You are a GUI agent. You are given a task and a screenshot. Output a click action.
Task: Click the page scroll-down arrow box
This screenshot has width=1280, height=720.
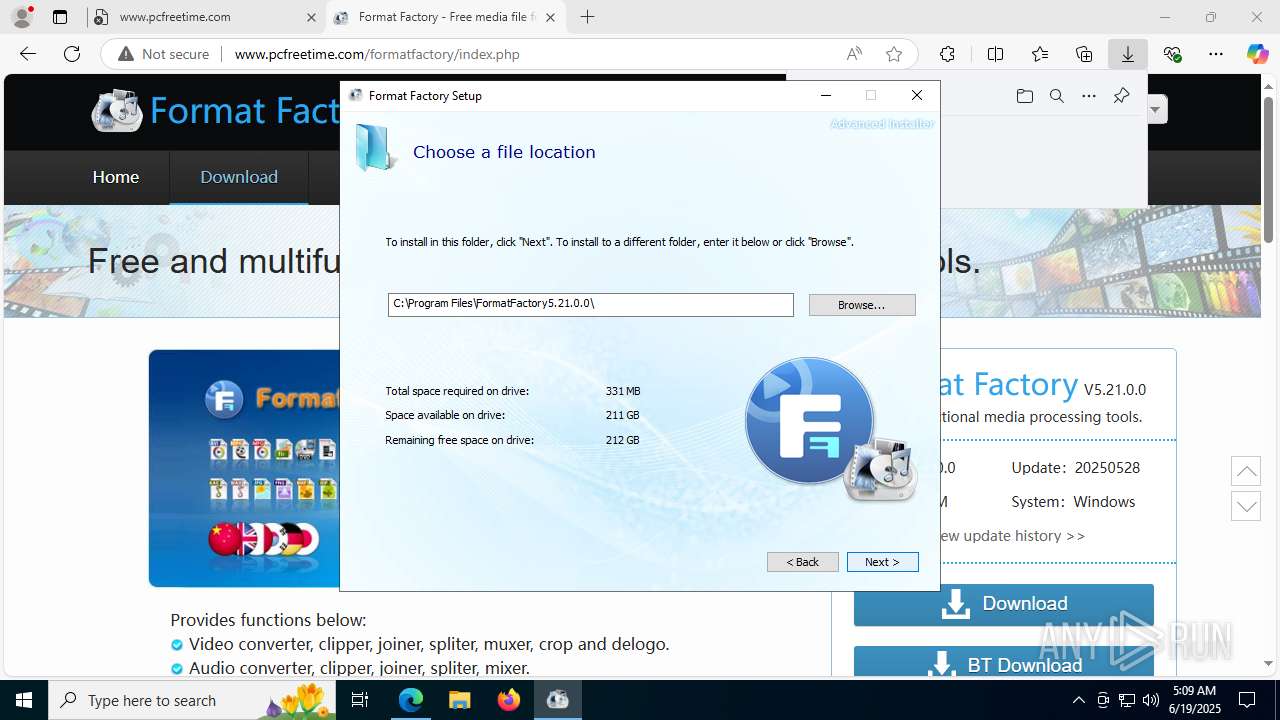coord(1246,505)
